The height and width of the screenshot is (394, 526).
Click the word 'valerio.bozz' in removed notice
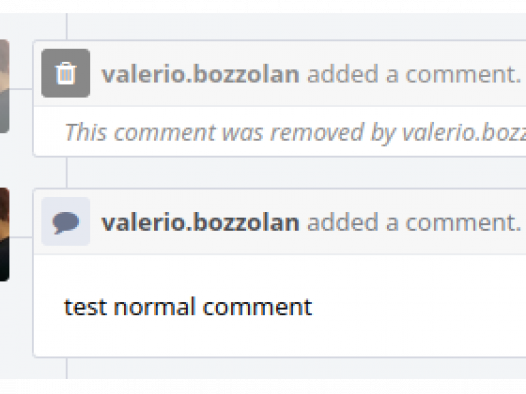pyautogui.click(x=464, y=133)
